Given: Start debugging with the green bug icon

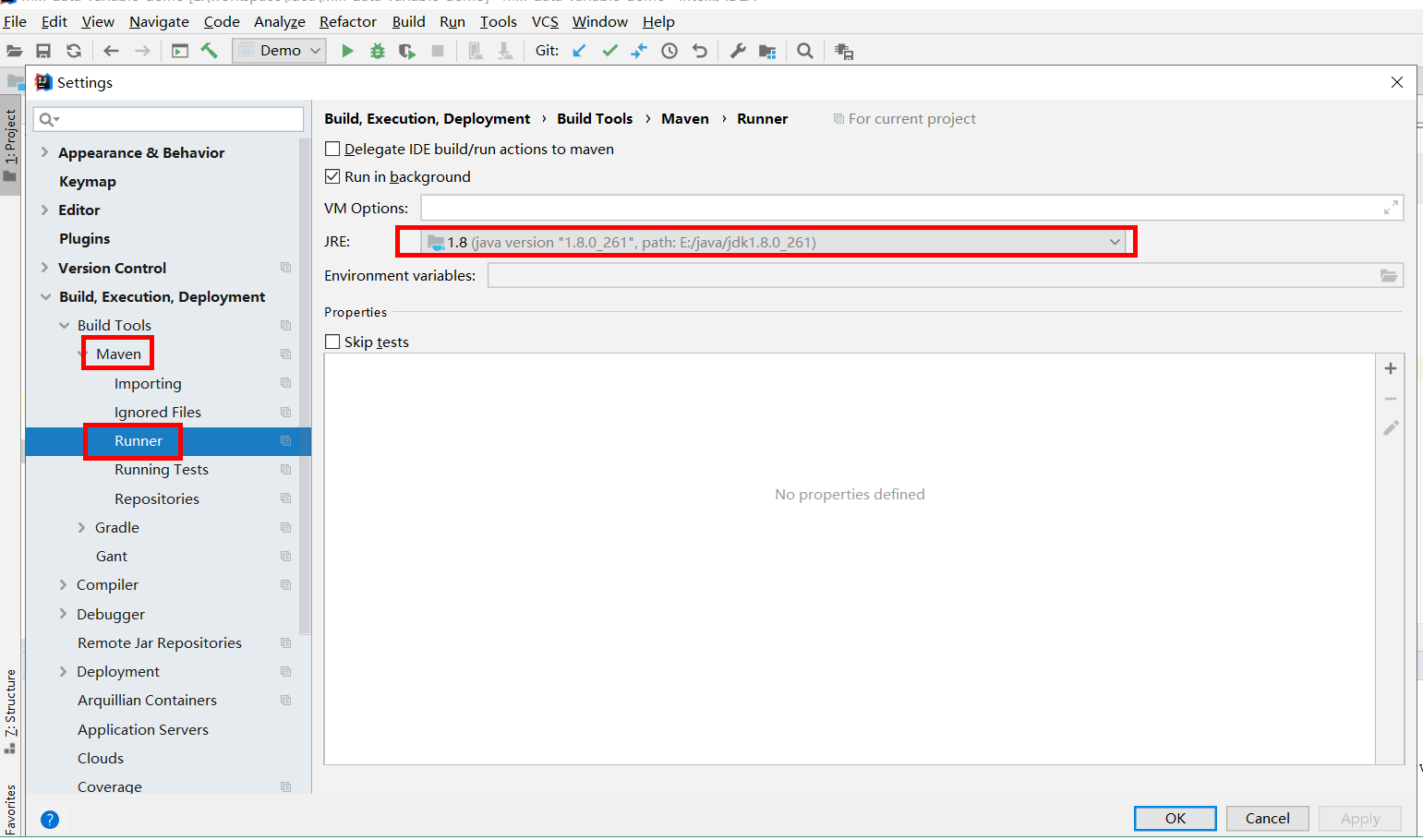Looking at the screenshot, I should (378, 51).
